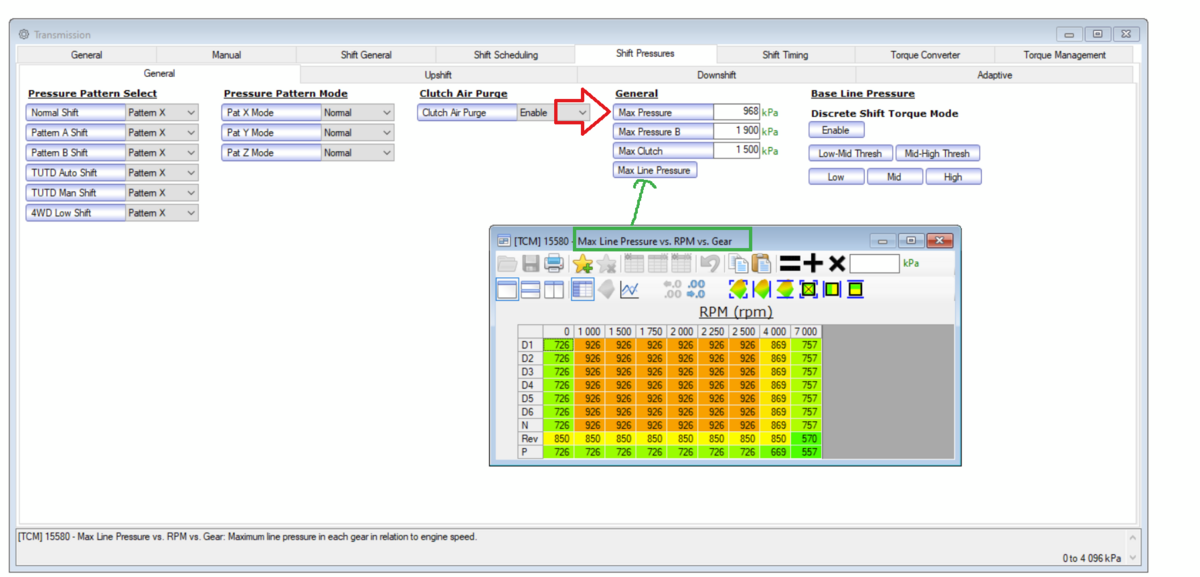This screenshot has height=577, width=1200.
Task: Click the equals (set value) icon
Action: (x=790, y=264)
